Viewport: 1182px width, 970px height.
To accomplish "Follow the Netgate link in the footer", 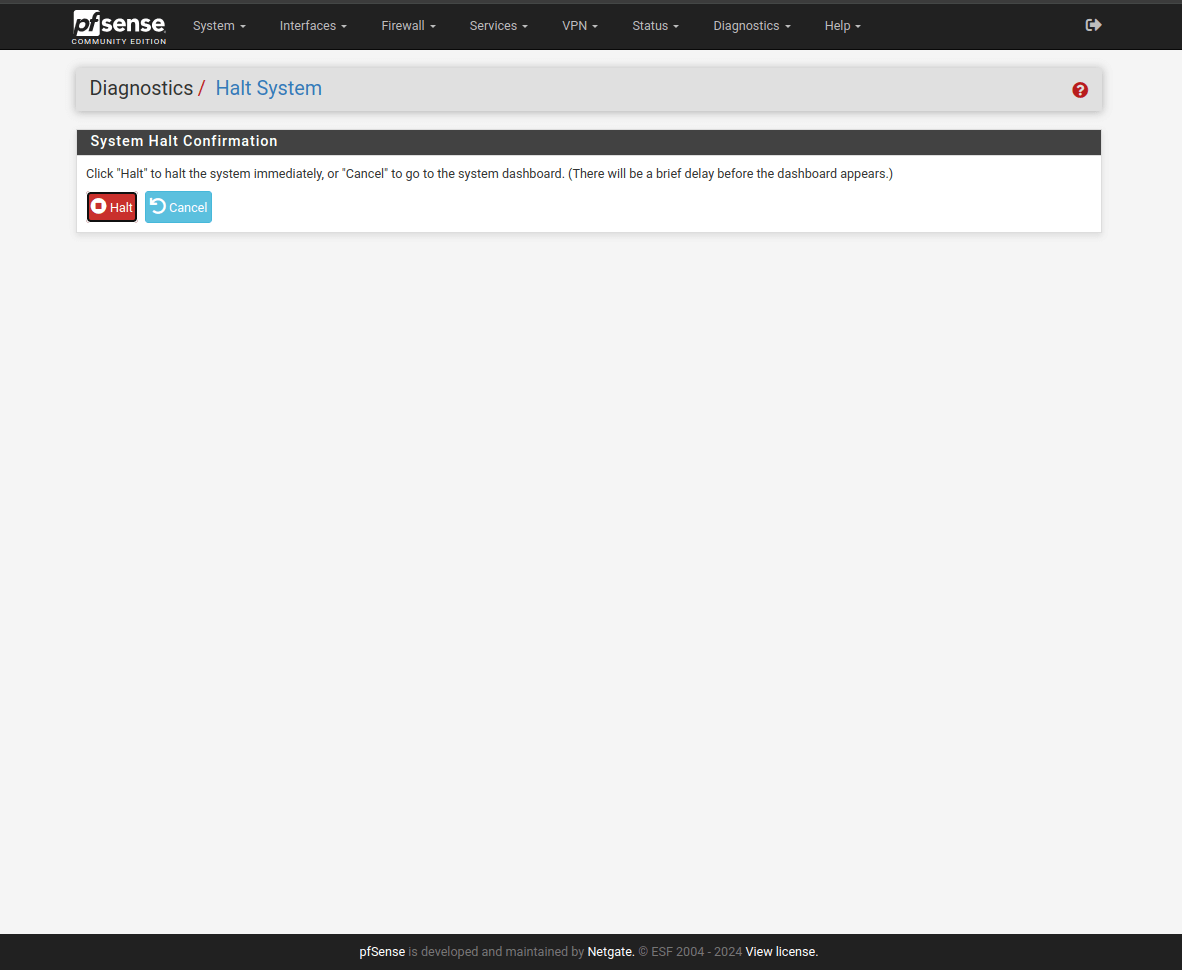I will coord(610,952).
